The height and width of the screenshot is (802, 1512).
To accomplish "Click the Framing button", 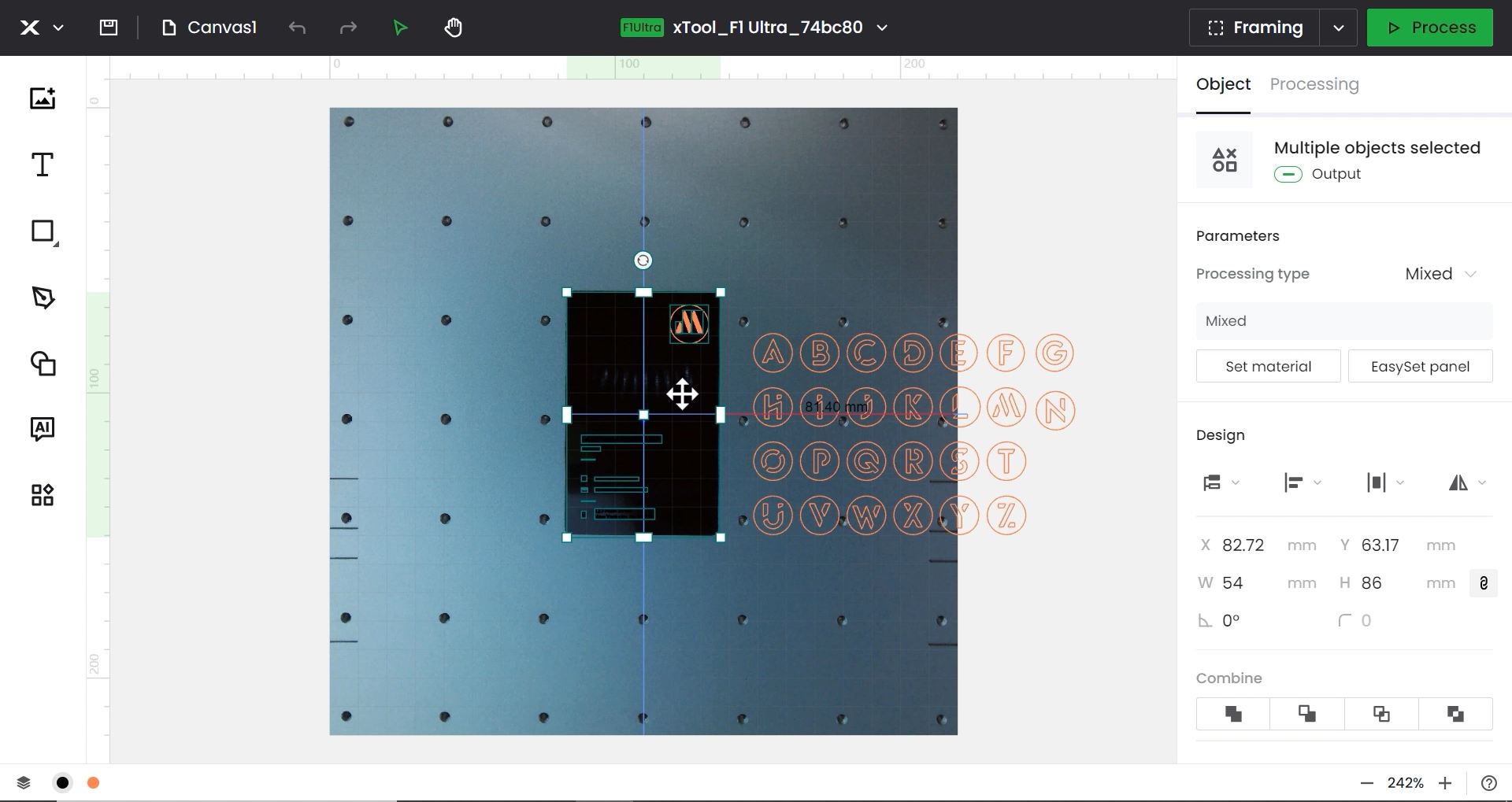I will pos(1255,28).
